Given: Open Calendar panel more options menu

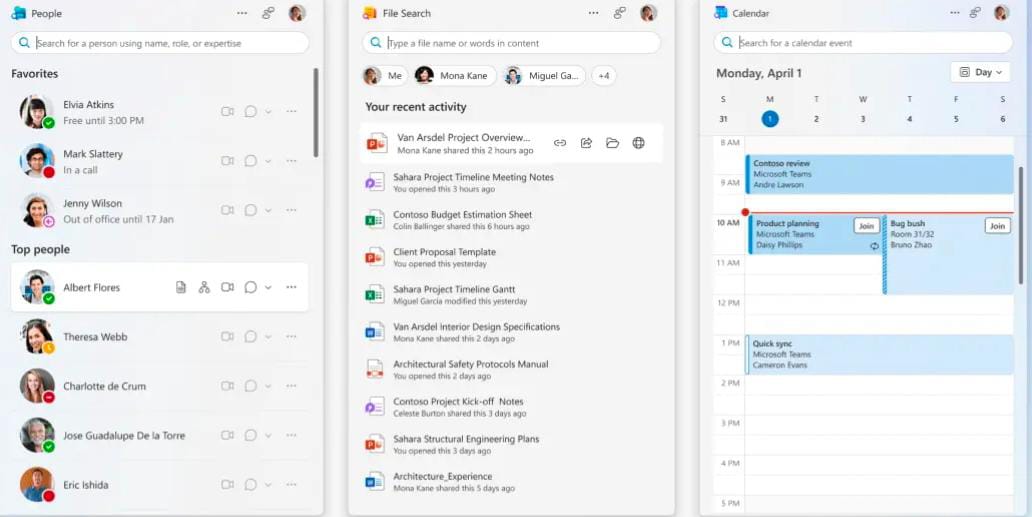Looking at the screenshot, I should (x=955, y=13).
